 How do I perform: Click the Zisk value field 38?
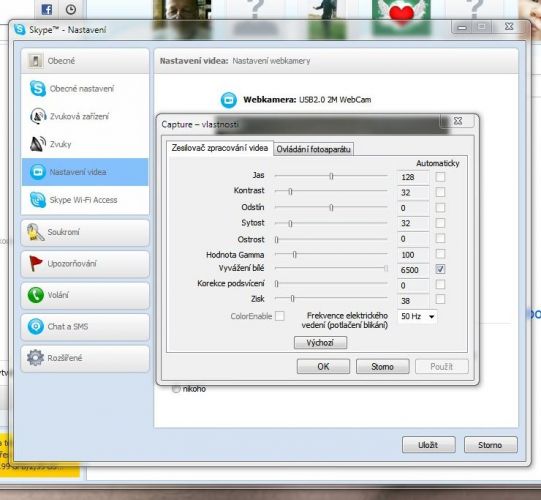[x=413, y=301]
